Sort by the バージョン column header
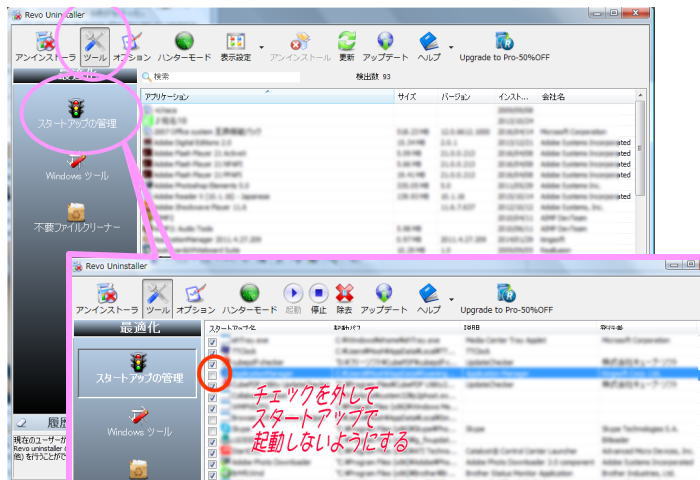Screen dimensions: 700x480 pyautogui.click(x=467, y=96)
